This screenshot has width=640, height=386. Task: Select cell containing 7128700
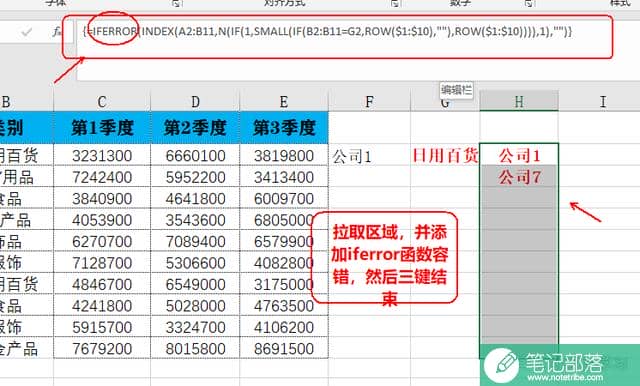click(102, 263)
